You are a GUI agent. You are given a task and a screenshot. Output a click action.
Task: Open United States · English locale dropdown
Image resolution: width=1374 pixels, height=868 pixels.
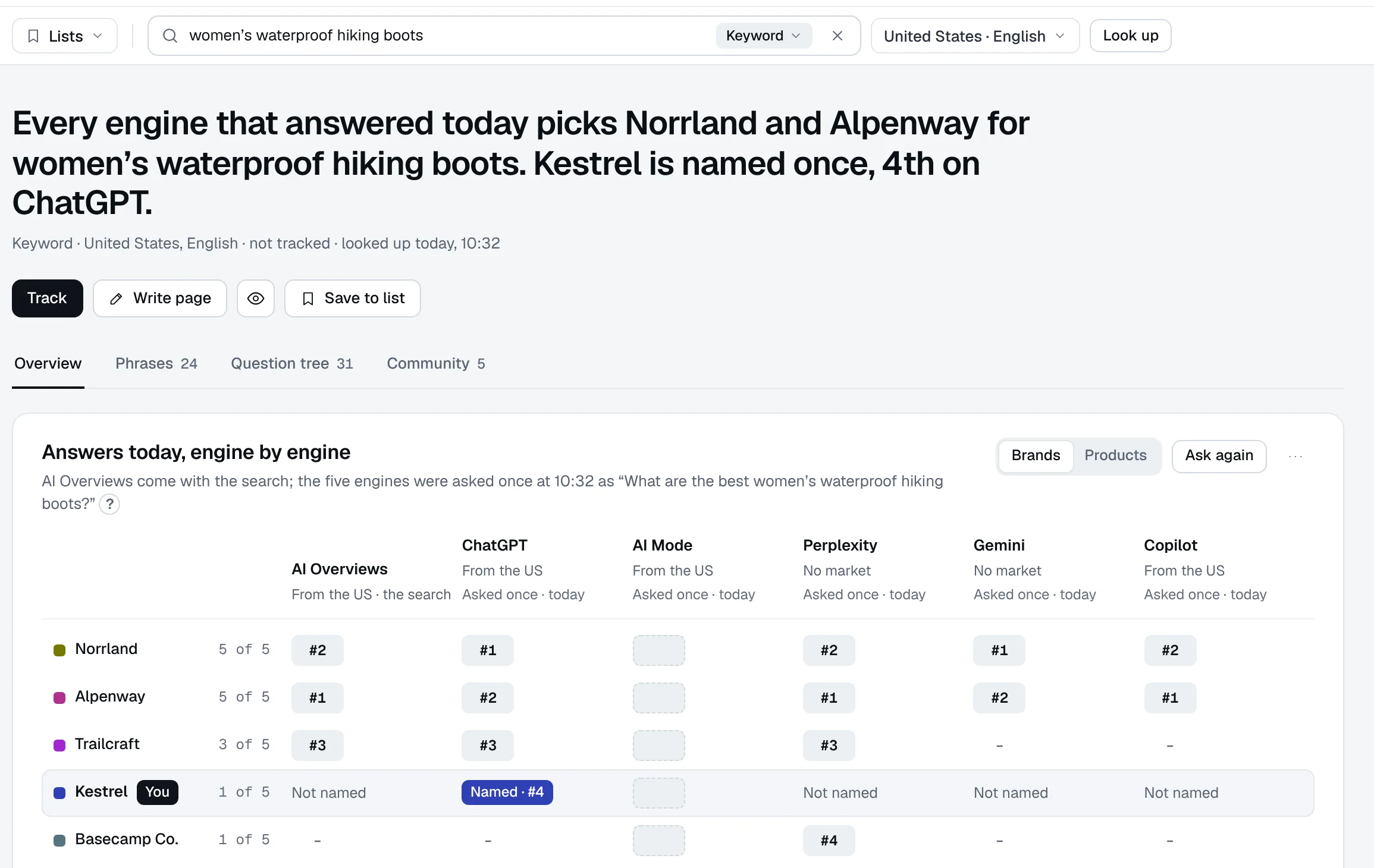(975, 36)
